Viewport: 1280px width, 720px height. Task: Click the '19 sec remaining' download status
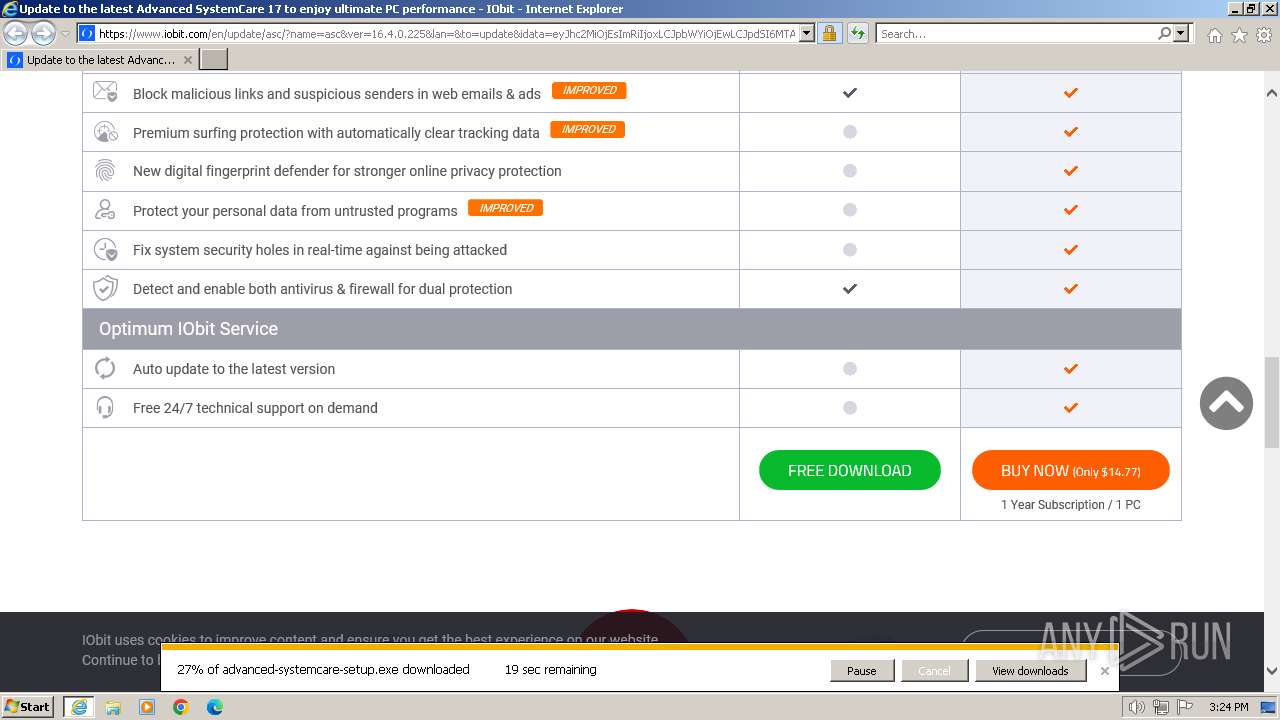pyautogui.click(x=550, y=670)
